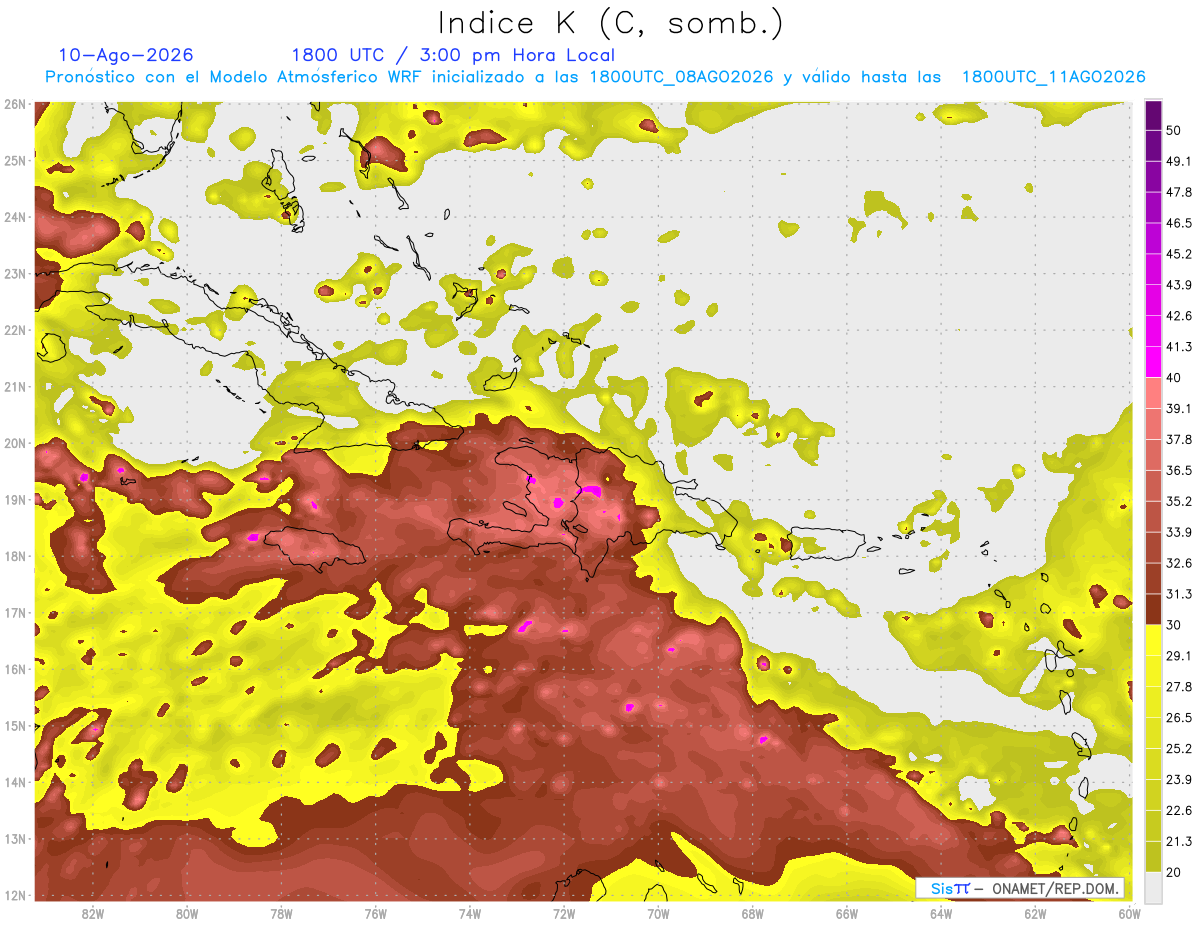The width and height of the screenshot is (1200, 927).
Task: Click the map title "Indice K (C, somb.)"
Action: pos(611,22)
